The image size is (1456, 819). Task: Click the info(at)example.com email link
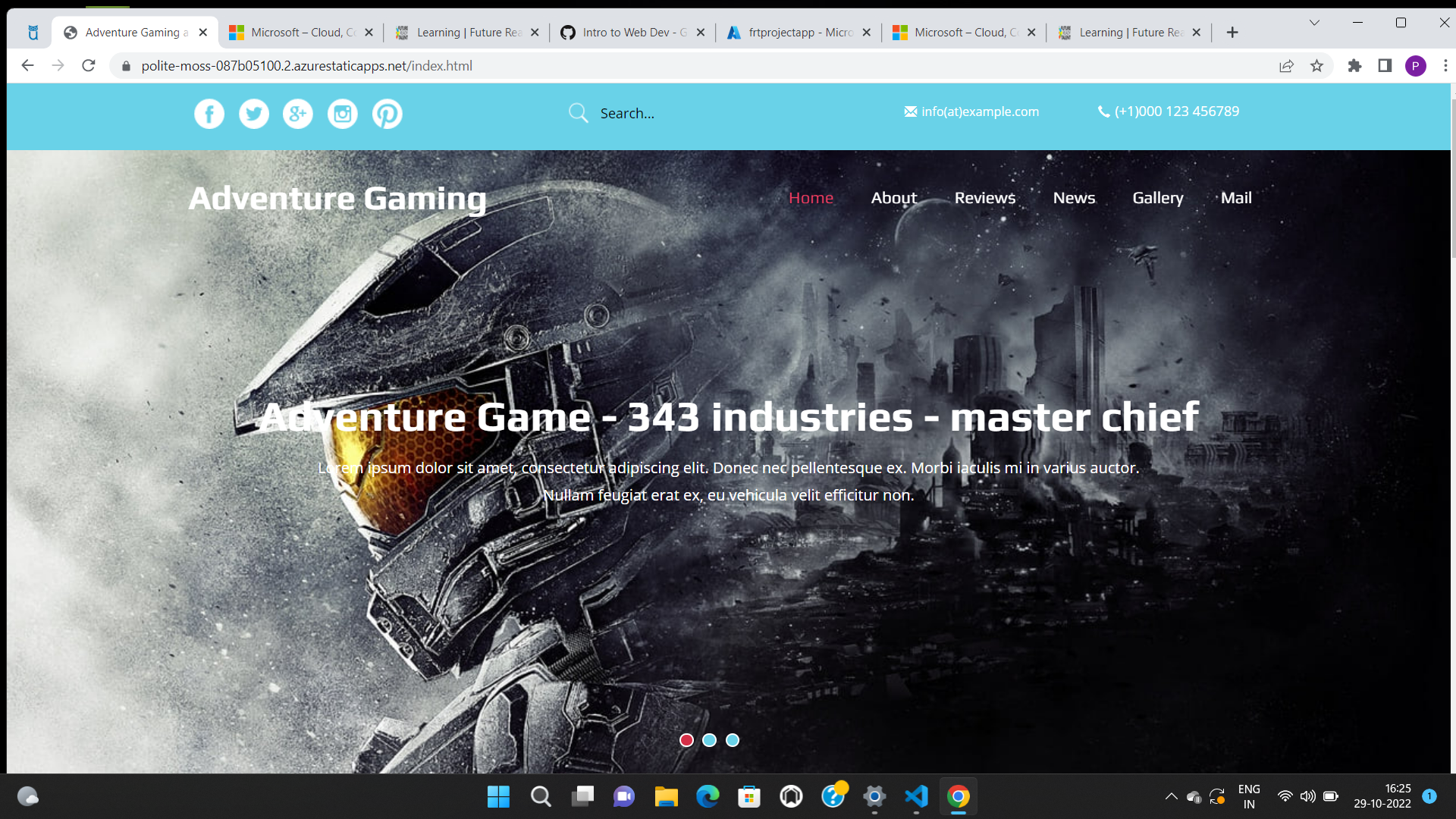tap(979, 111)
